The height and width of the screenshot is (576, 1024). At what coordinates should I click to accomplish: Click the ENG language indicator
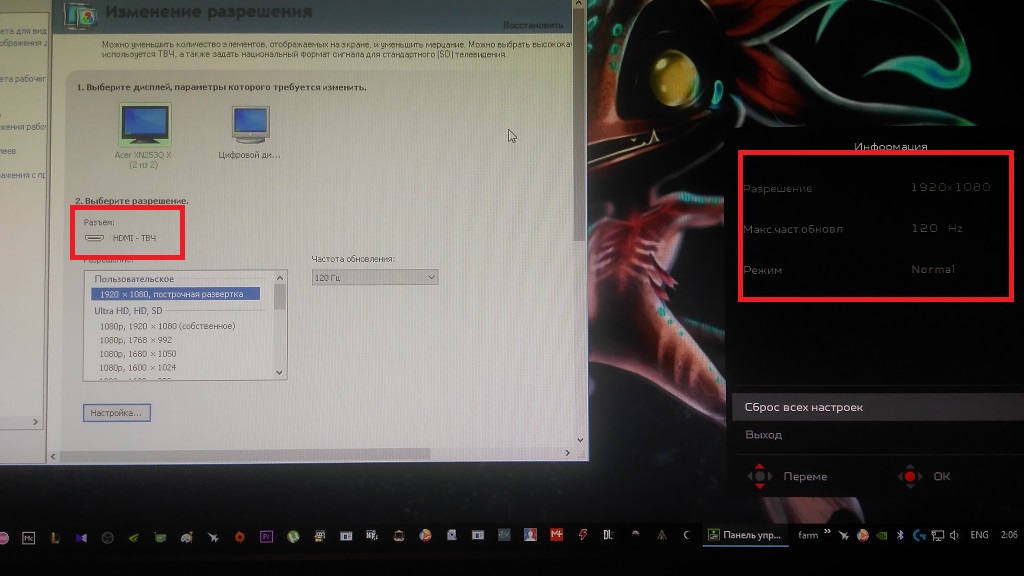[x=979, y=535]
